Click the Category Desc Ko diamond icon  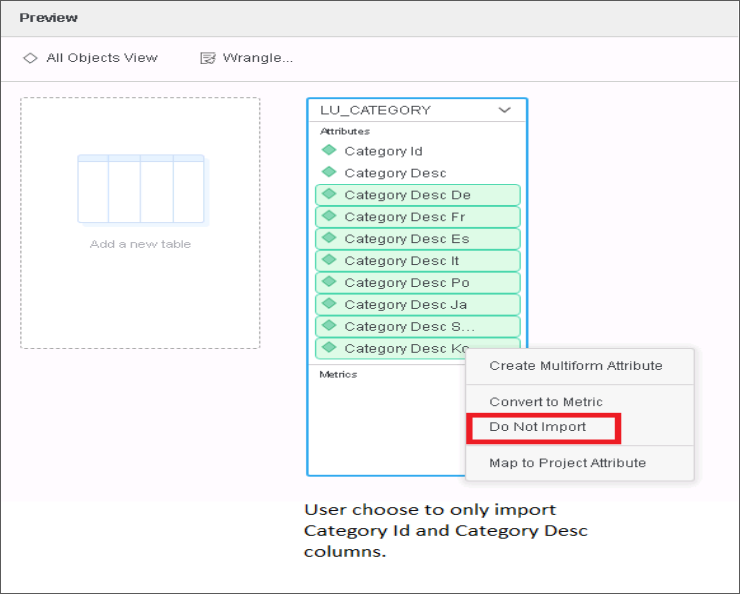(329, 348)
